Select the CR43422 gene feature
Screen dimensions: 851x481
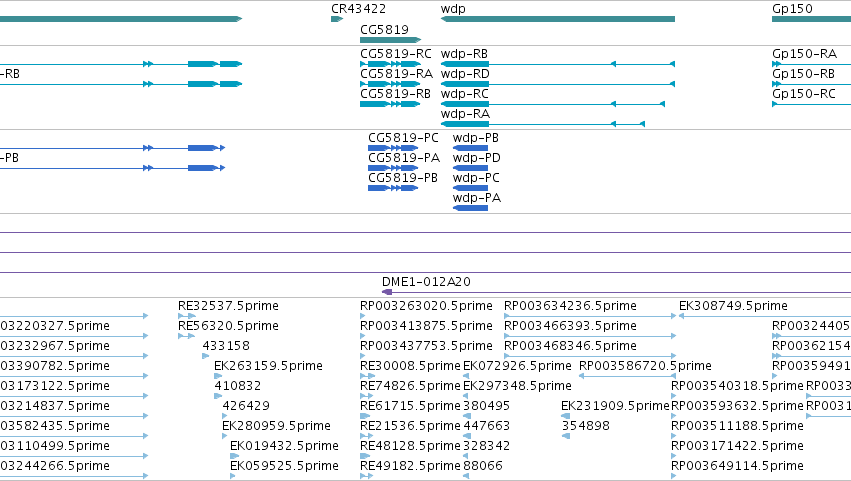tap(337, 19)
